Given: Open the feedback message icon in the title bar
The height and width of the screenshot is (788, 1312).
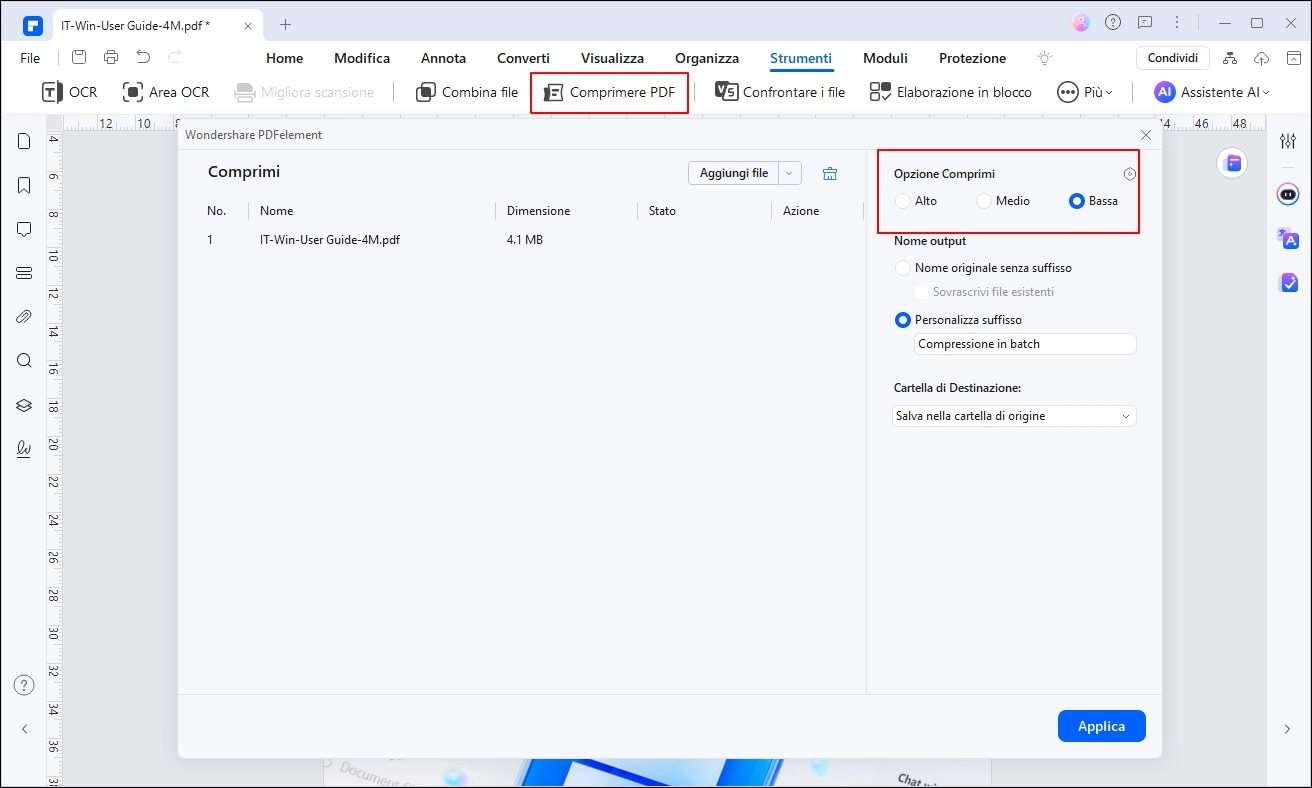Looking at the screenshot, I should (1145, 23).
